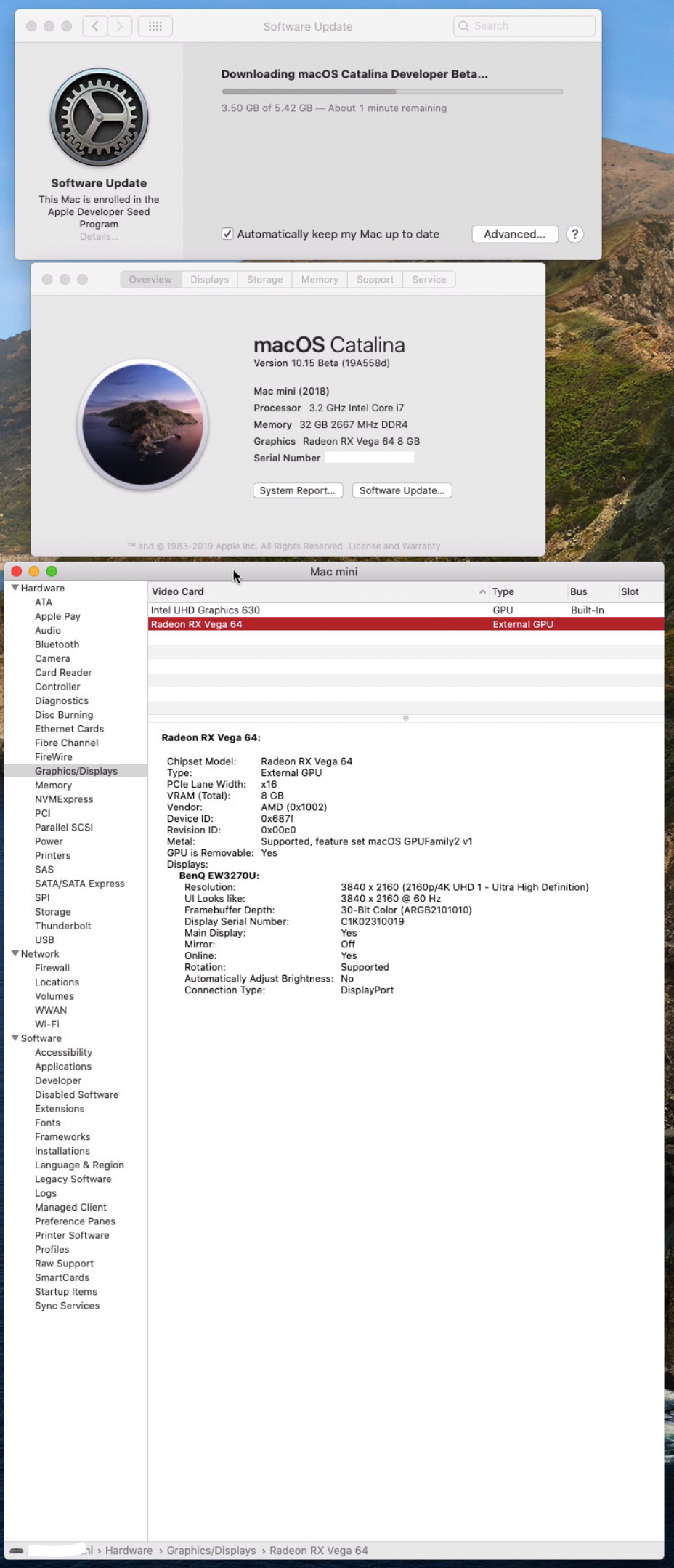Open Card Reader in the Hardware list
Viewport: 674px width, 1568px height.
[x=63, y=673]
